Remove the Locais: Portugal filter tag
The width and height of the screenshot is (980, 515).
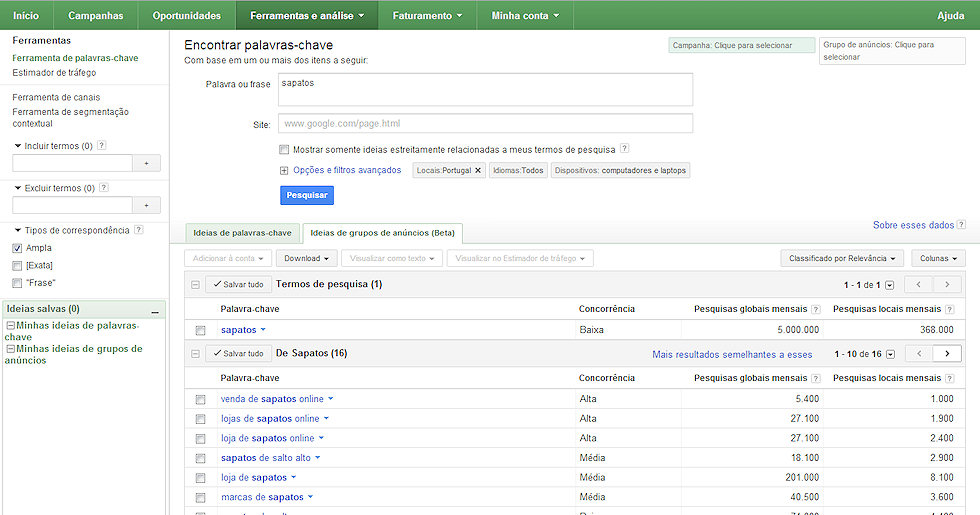pyautogui.click(x=478, y=171)
